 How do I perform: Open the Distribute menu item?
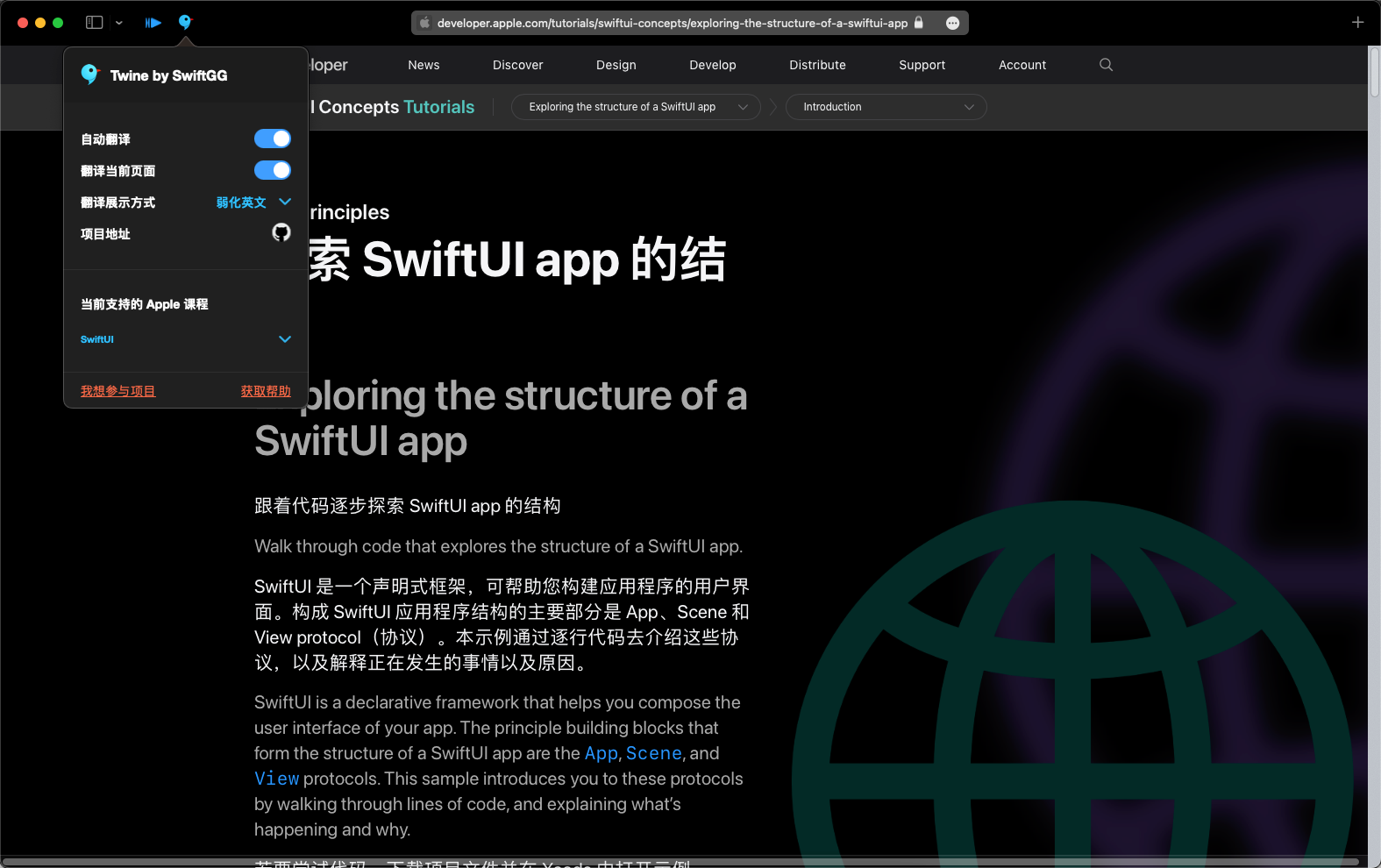[x=817, y=65]
